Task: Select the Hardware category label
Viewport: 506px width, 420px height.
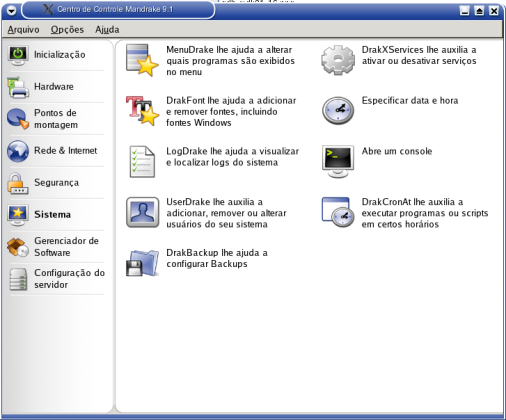Action: [x=54, y=87]
